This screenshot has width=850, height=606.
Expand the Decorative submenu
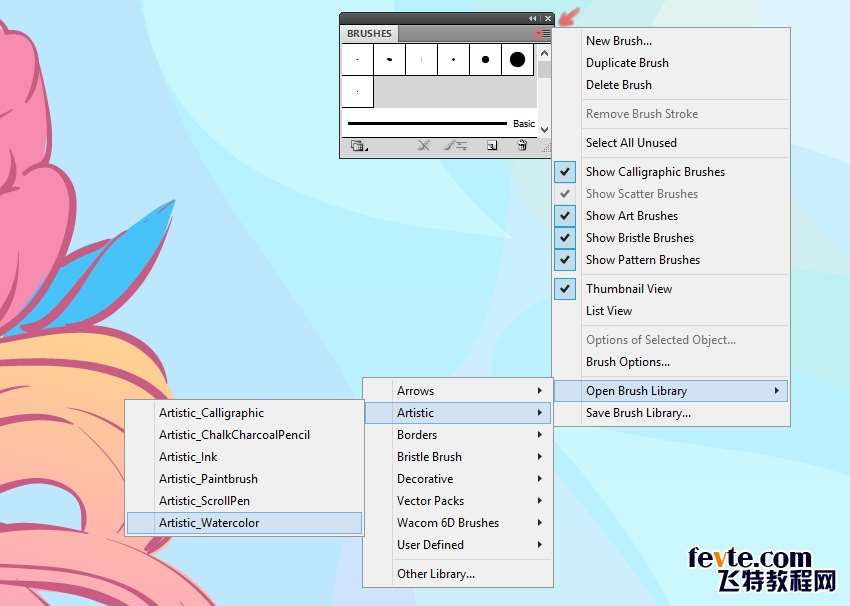point(458,479)
